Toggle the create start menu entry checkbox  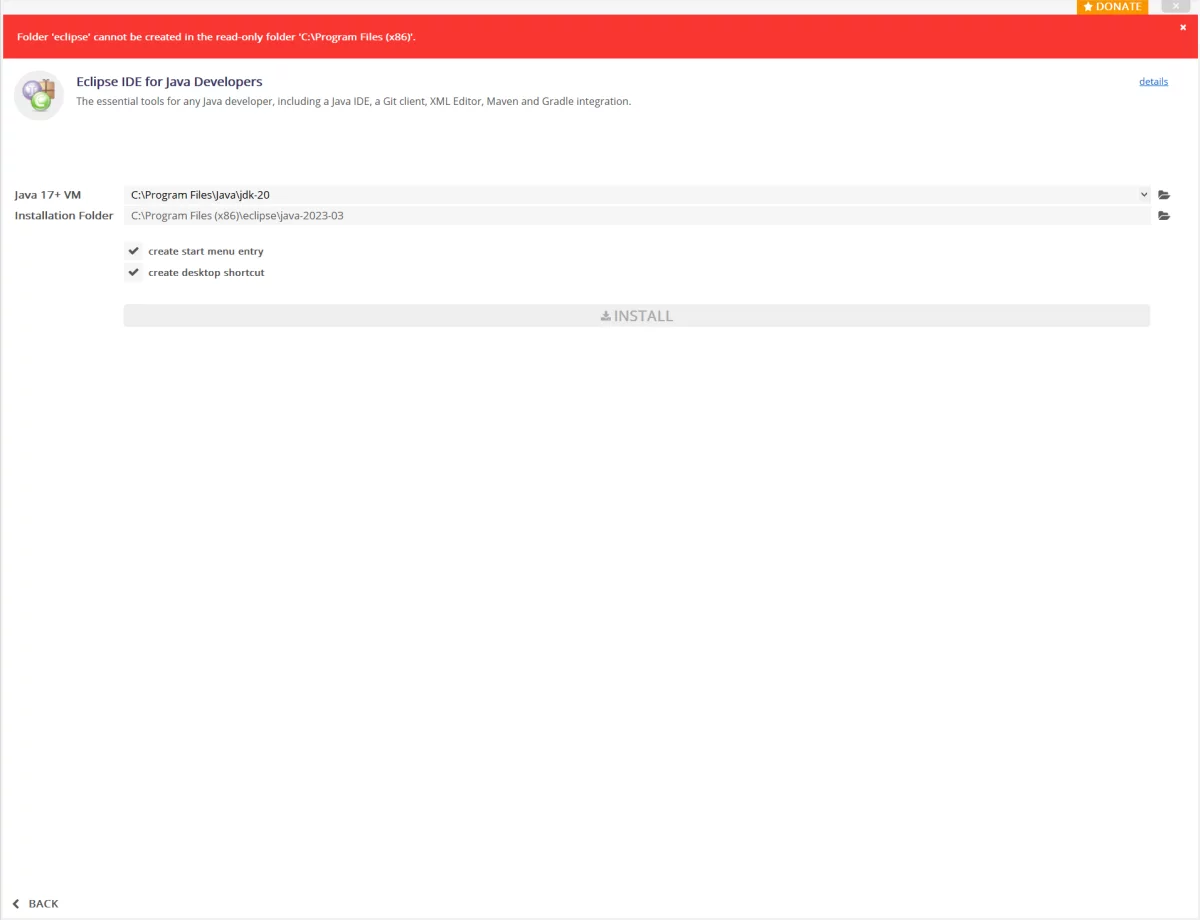click(x=134, y=251)
